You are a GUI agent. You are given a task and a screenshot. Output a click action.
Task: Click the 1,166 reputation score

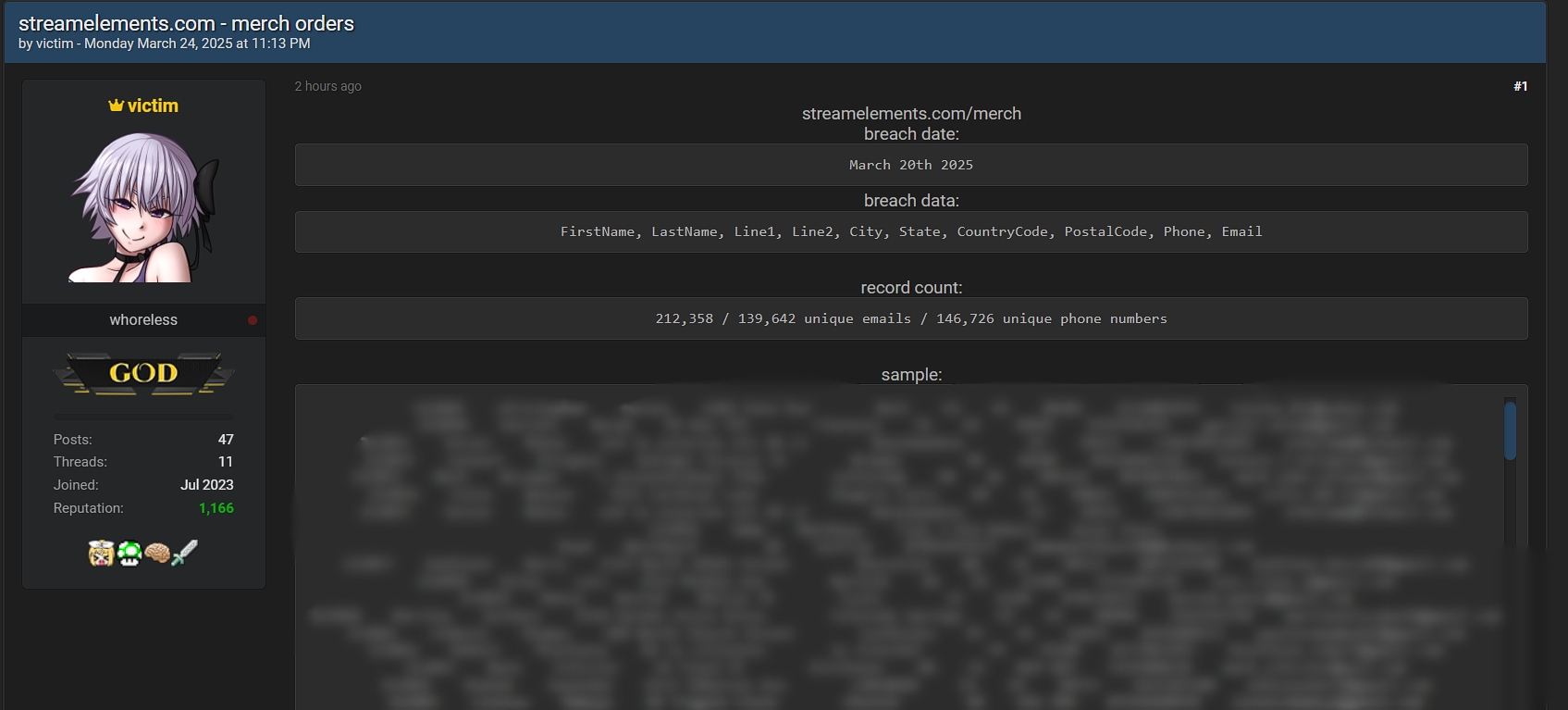pos(216,508)
